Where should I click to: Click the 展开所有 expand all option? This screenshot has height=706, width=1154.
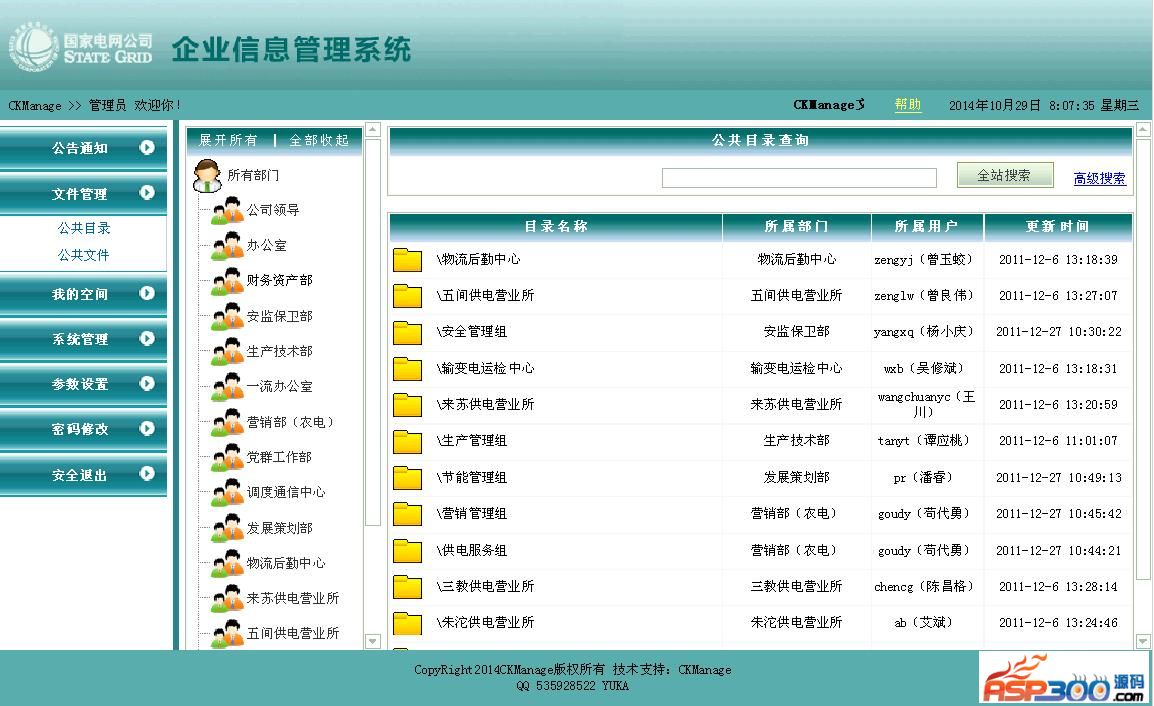pyautogui.click(x=228, y=140)
